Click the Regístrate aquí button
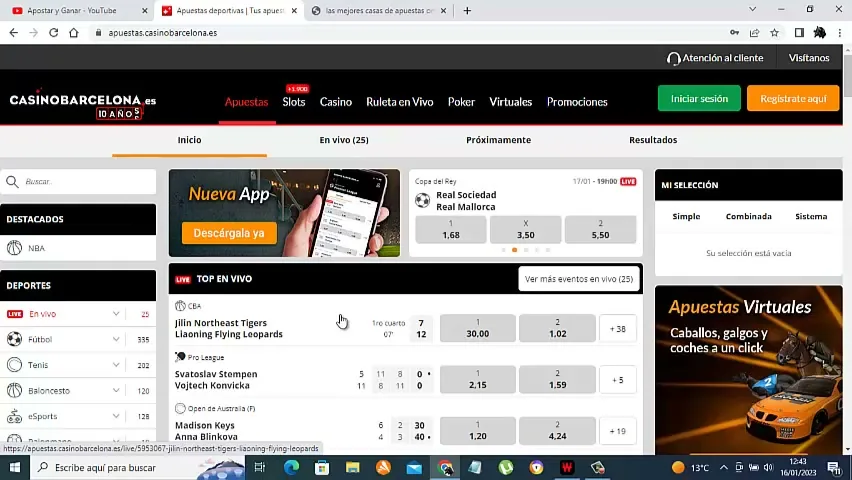This screenshot has height=480, width=852. tap(793, 98)
